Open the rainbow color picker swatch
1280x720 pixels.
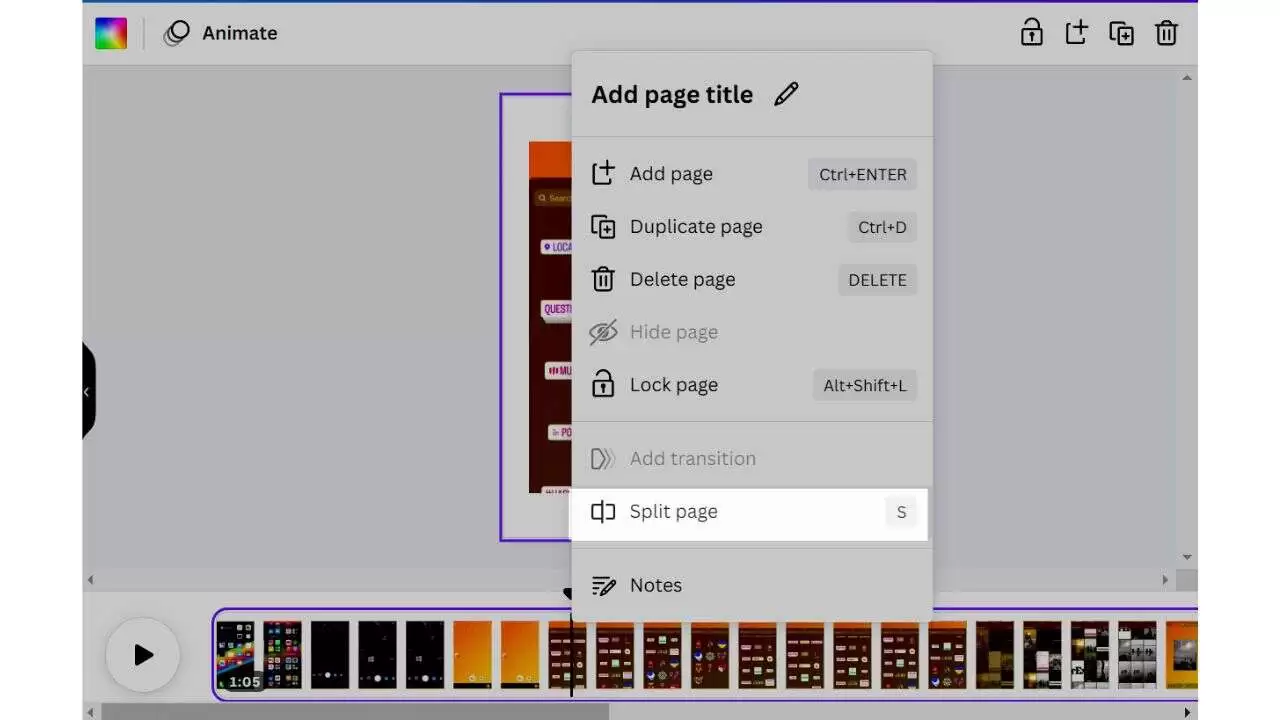pyautogui.click(x=111, y=33)
